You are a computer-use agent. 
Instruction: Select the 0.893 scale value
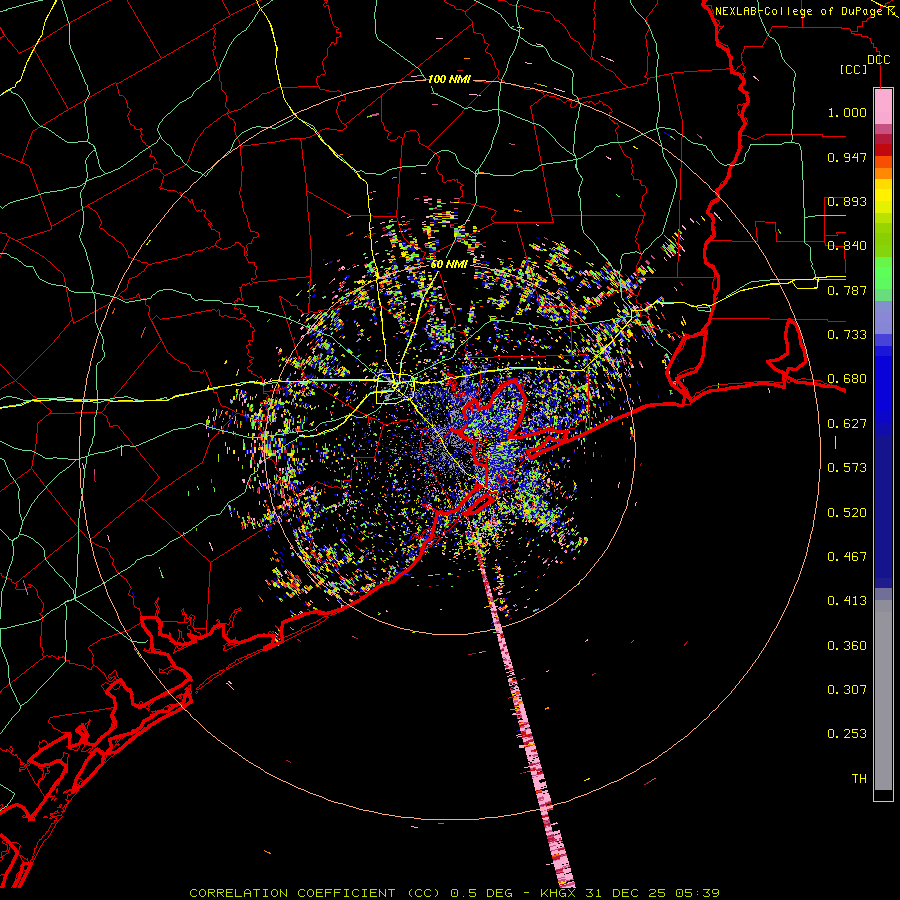847,201
